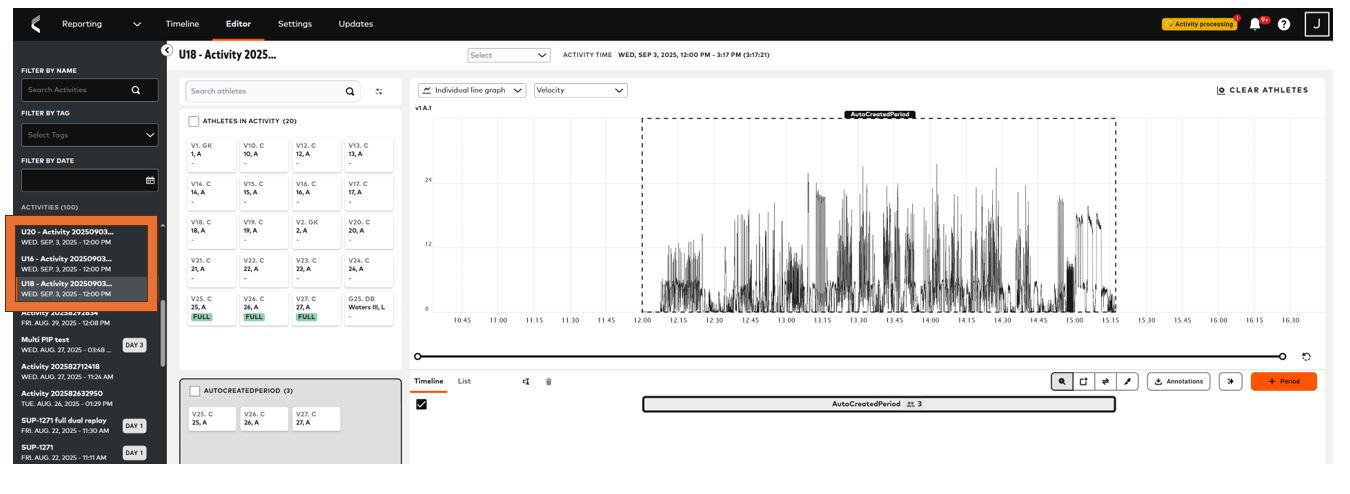This screenshot has width=1350, height=494.
Task: Open the Updates tab
Action: click(x=356, y=24)
